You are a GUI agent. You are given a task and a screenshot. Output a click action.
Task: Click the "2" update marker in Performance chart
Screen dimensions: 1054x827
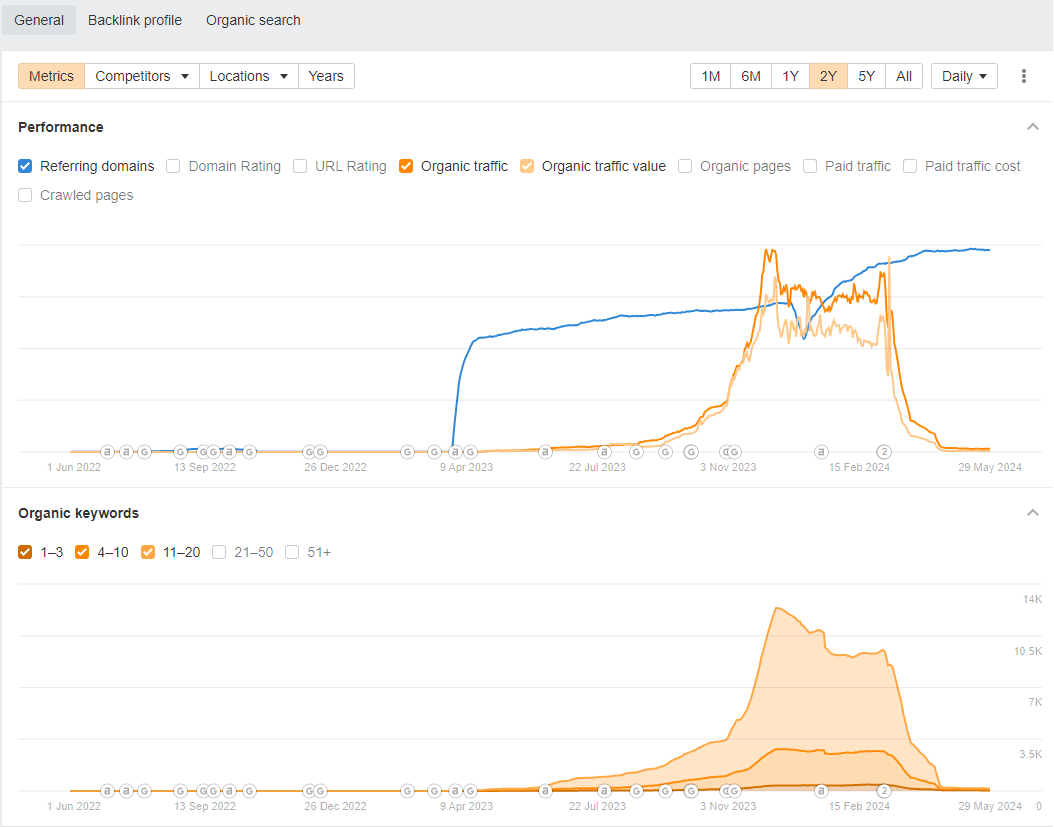pyautogui.click(x=884, y=452)
